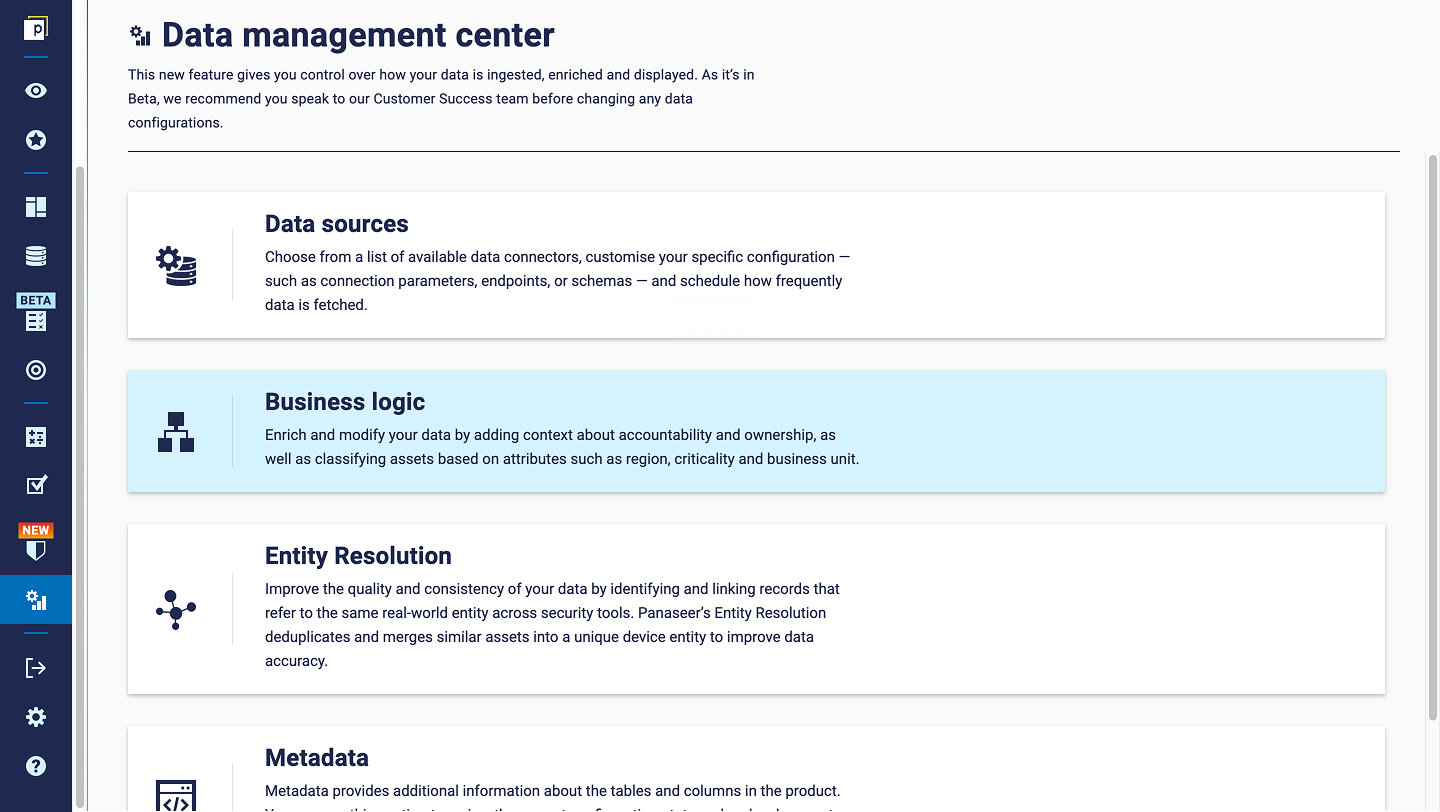Click the log out arrow icon
The image size is (1440, 812).
[x=36, y=668]
